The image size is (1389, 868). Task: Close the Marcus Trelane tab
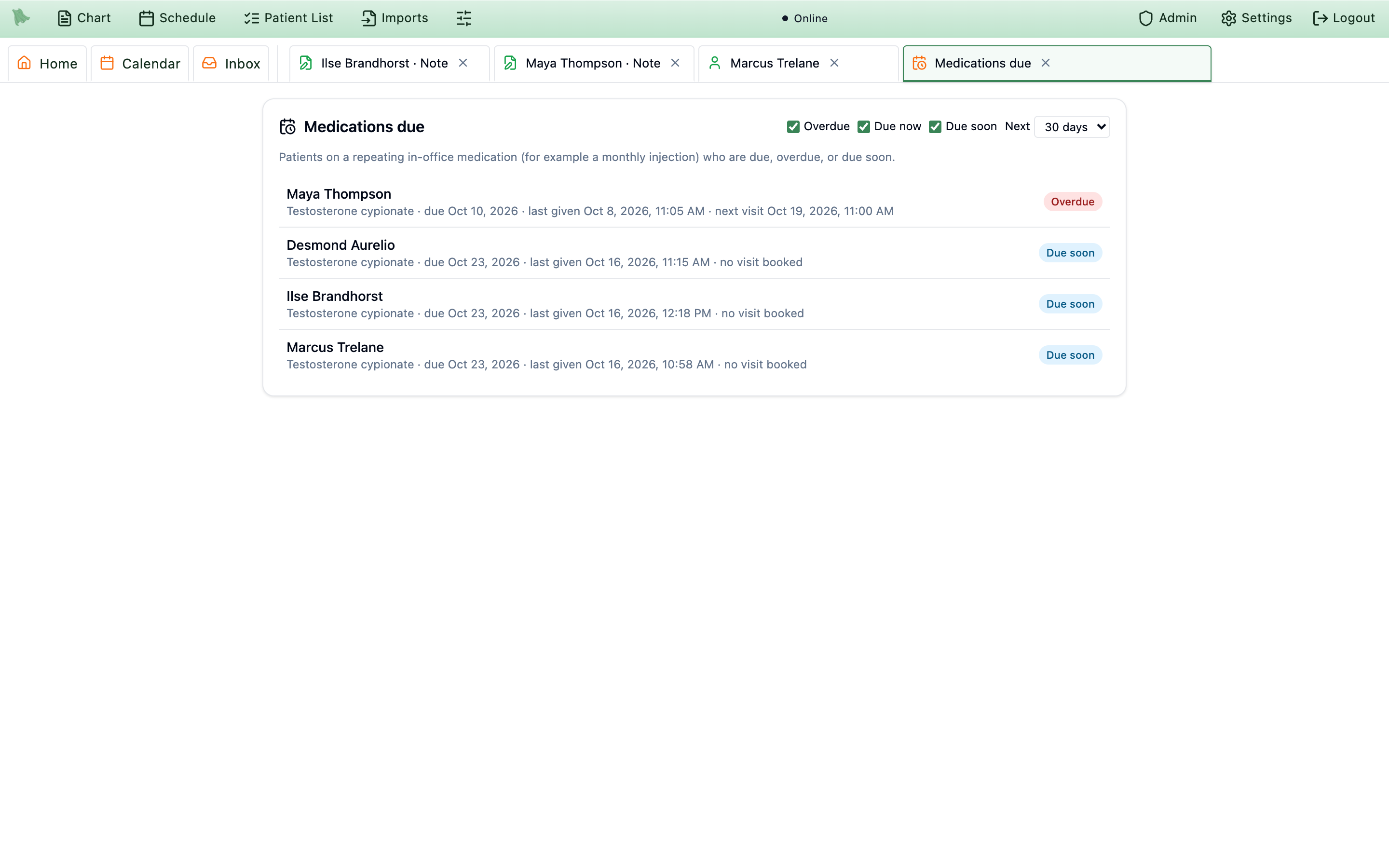tap(834, 63)
